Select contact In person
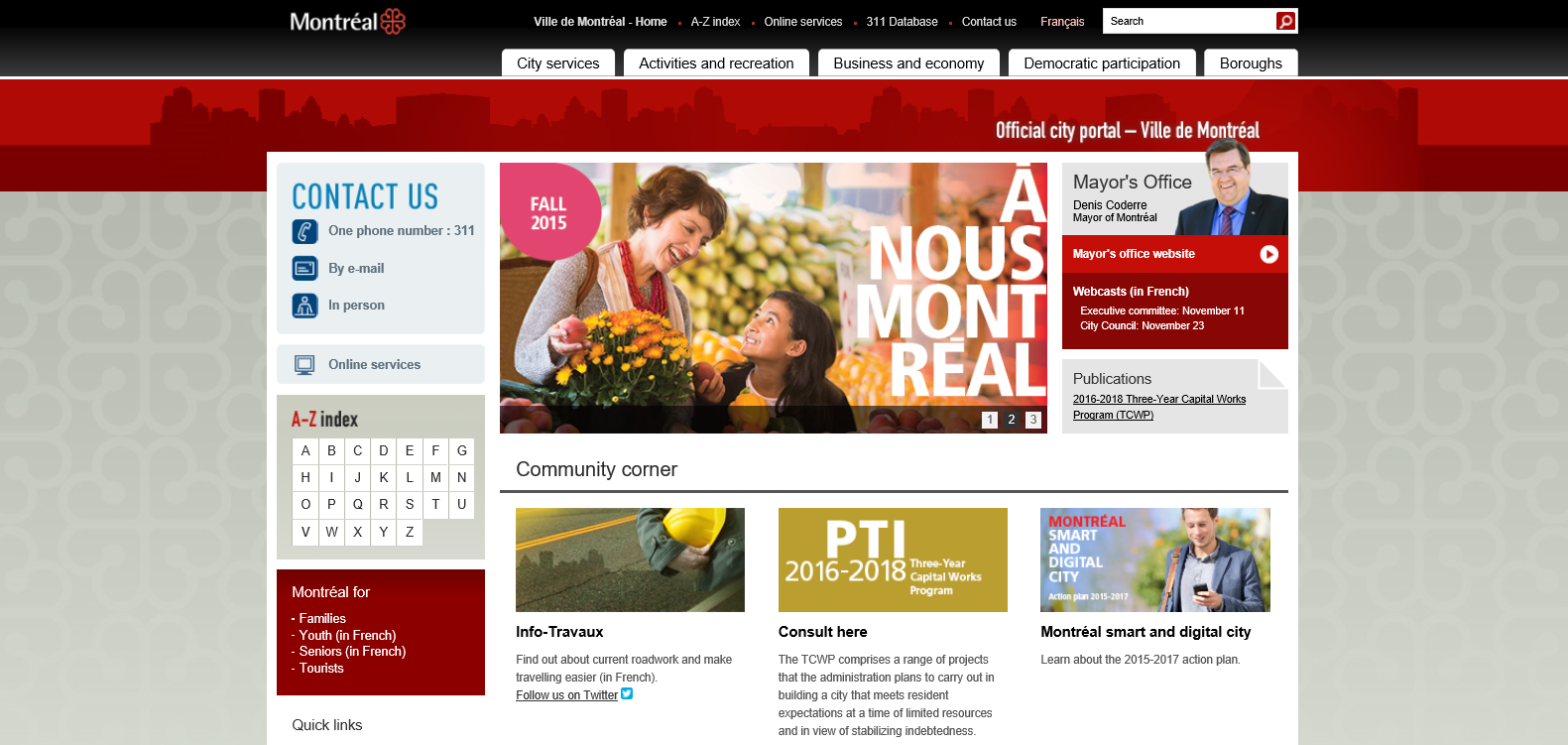The image size is (1568, 745). pyautogui.click(x=356, y=306)
